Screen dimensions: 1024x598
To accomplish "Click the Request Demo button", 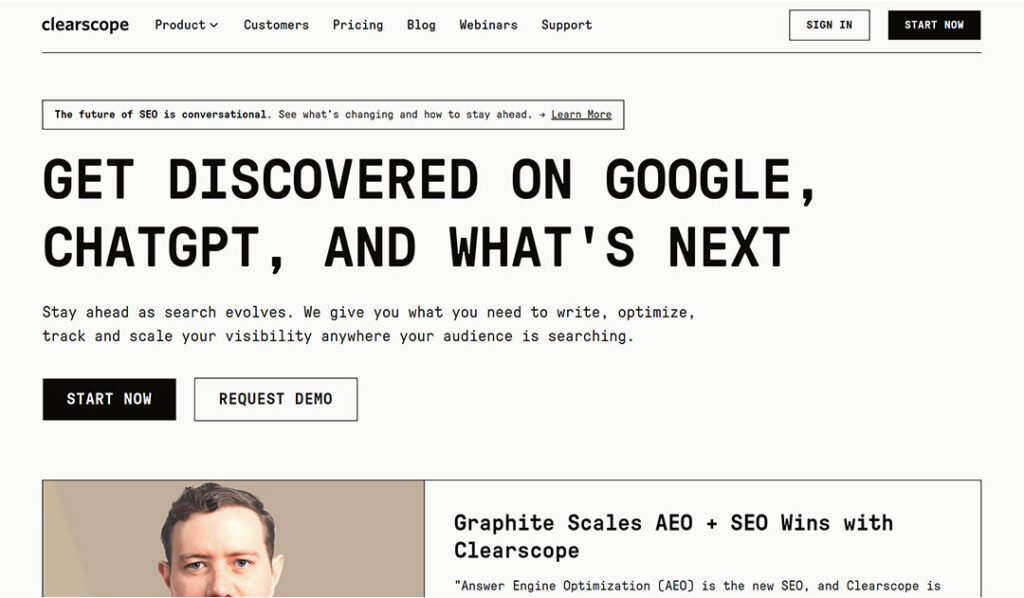I will [x=275, y=399].
